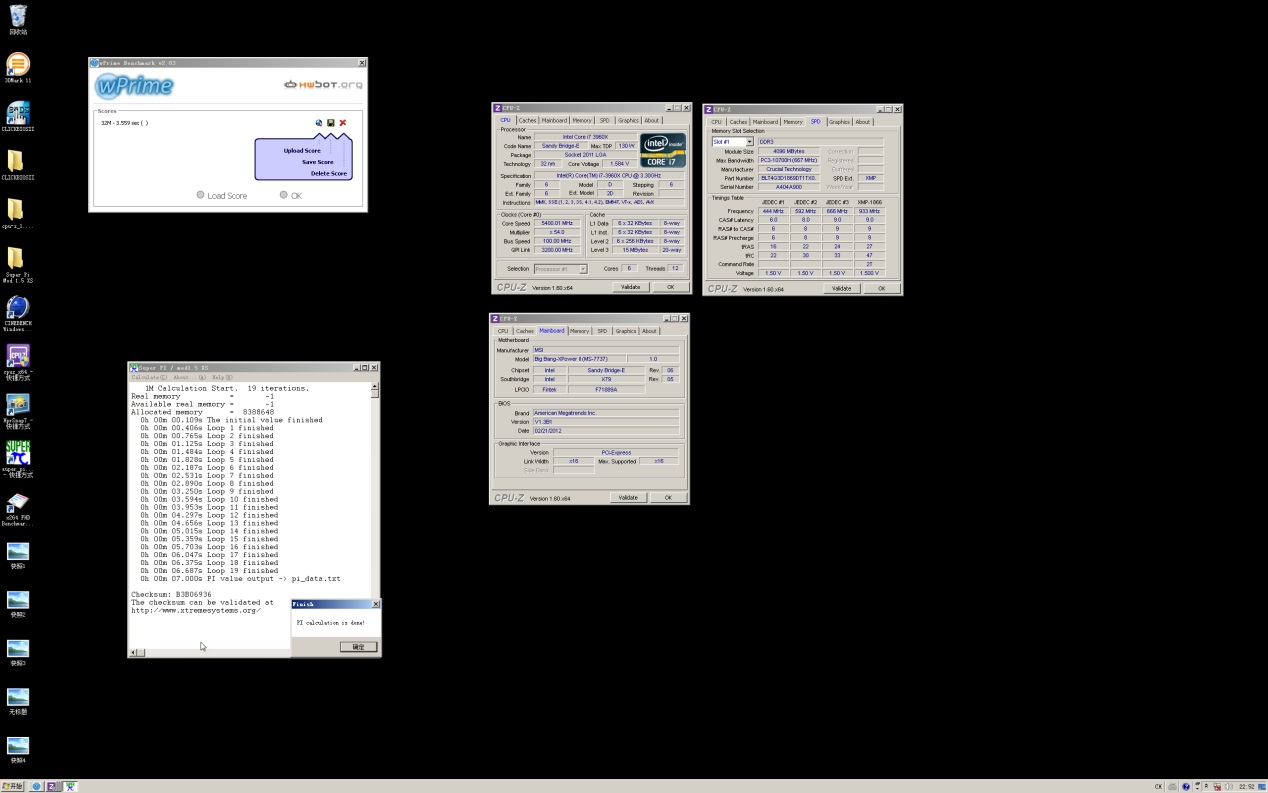This screenshot has width=1268, height=793.
Task: Click the browser quick launch icon in taskbar
Action: tap(37, 786)
